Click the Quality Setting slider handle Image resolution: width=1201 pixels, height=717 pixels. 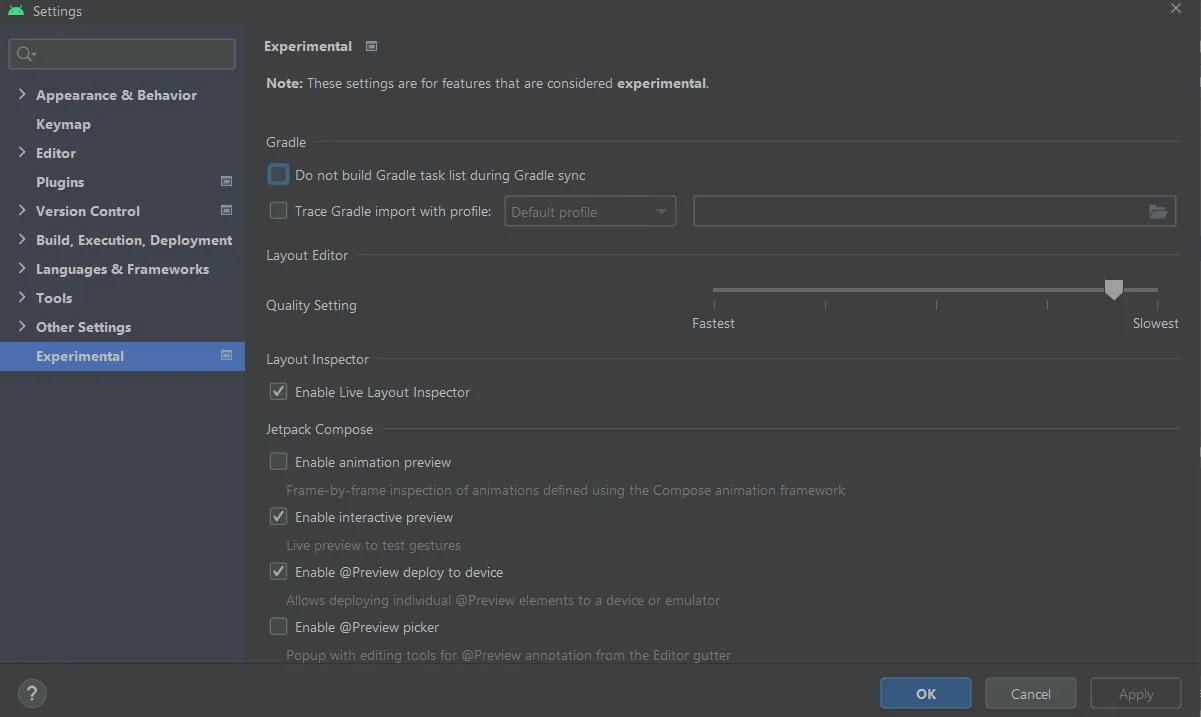1113,290
